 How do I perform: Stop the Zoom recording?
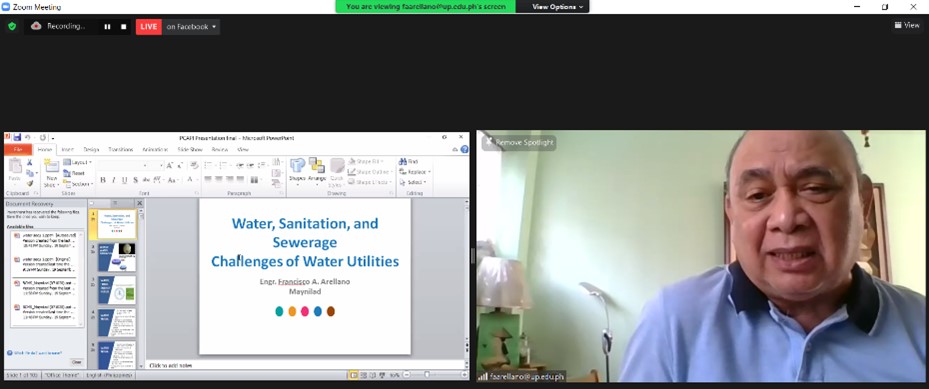(123, 27)
